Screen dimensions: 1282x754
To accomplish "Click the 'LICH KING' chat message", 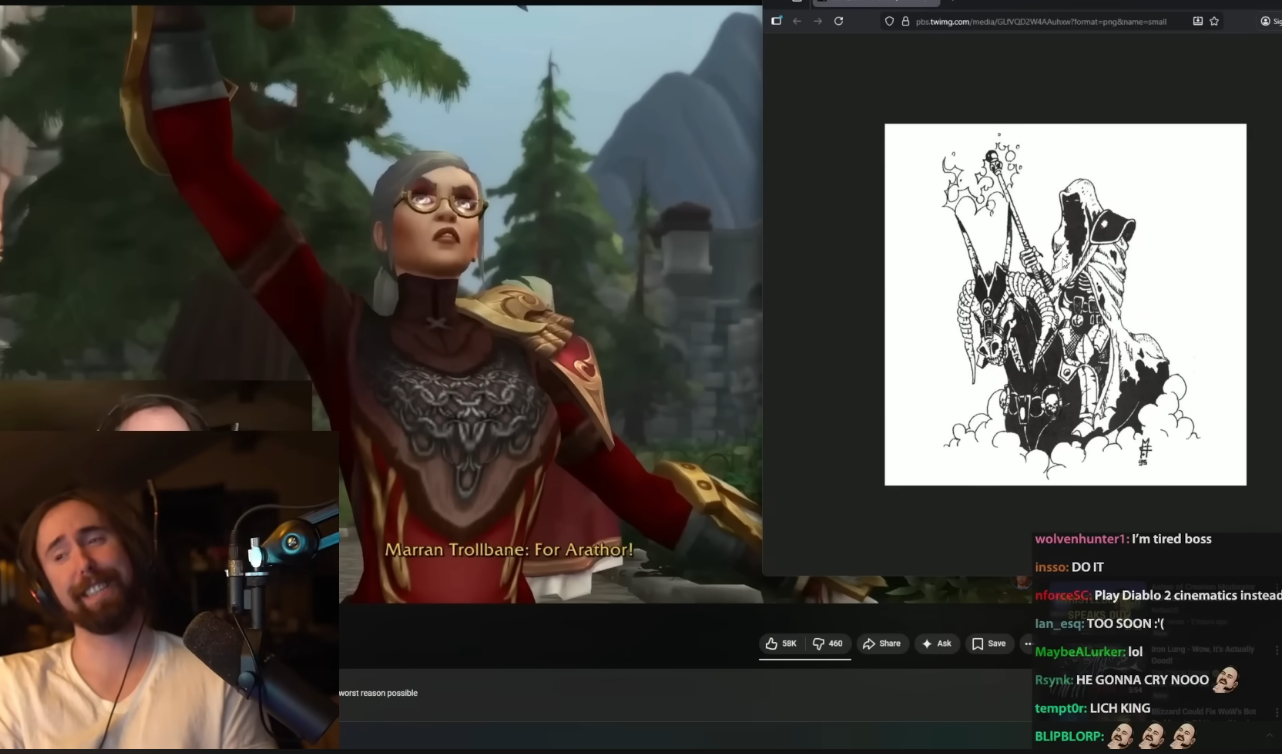I will coord(1120,708).
